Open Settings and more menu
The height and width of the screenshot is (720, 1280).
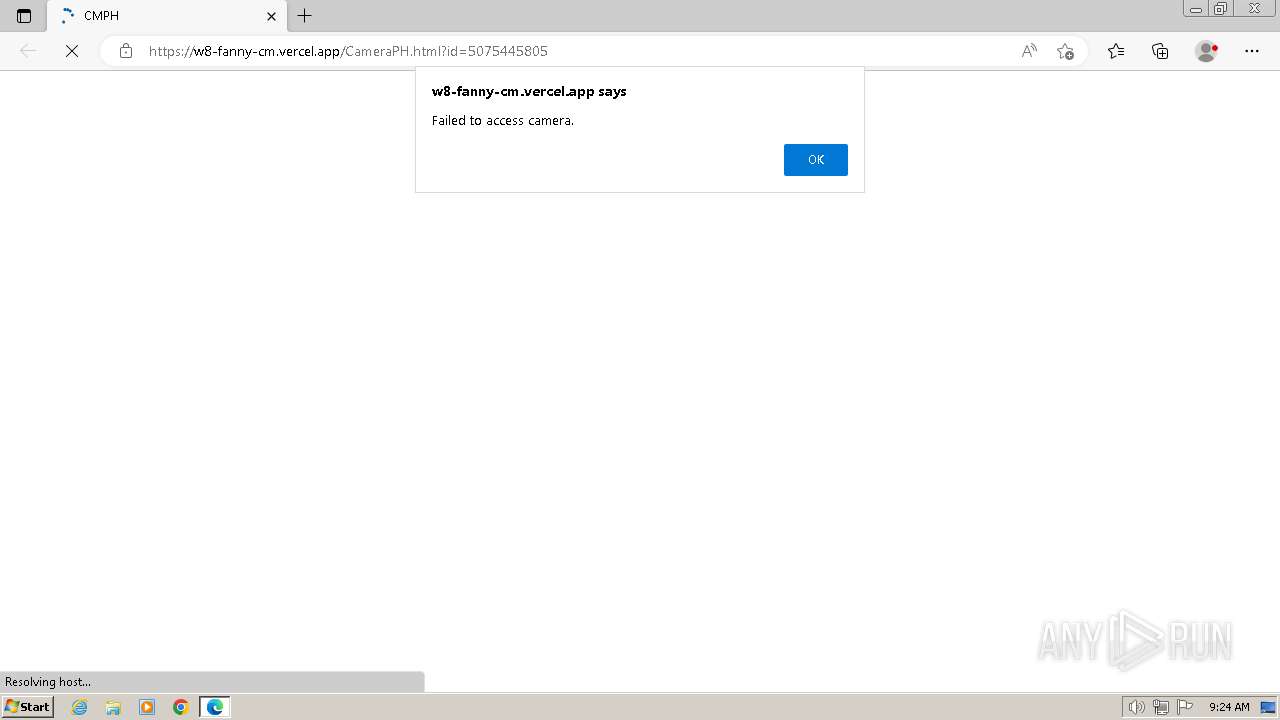(x=1252, y=51)
